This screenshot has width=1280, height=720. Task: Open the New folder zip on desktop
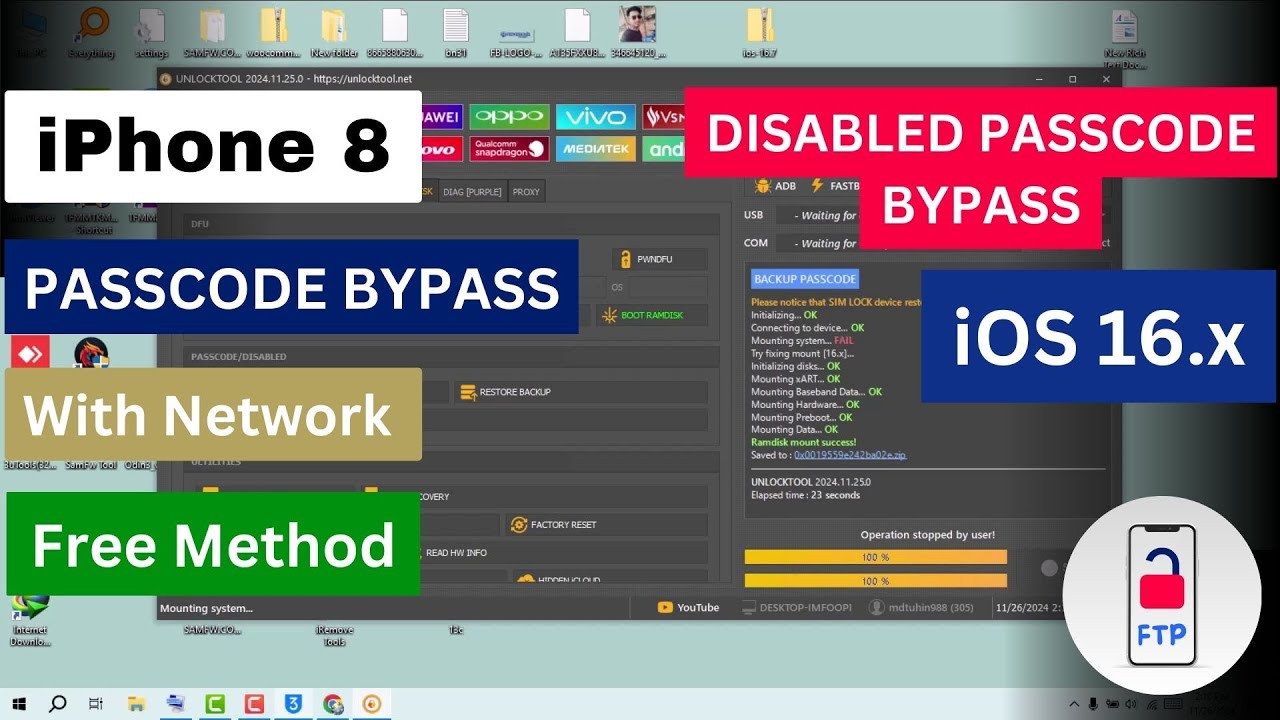(x=333, y=32)
